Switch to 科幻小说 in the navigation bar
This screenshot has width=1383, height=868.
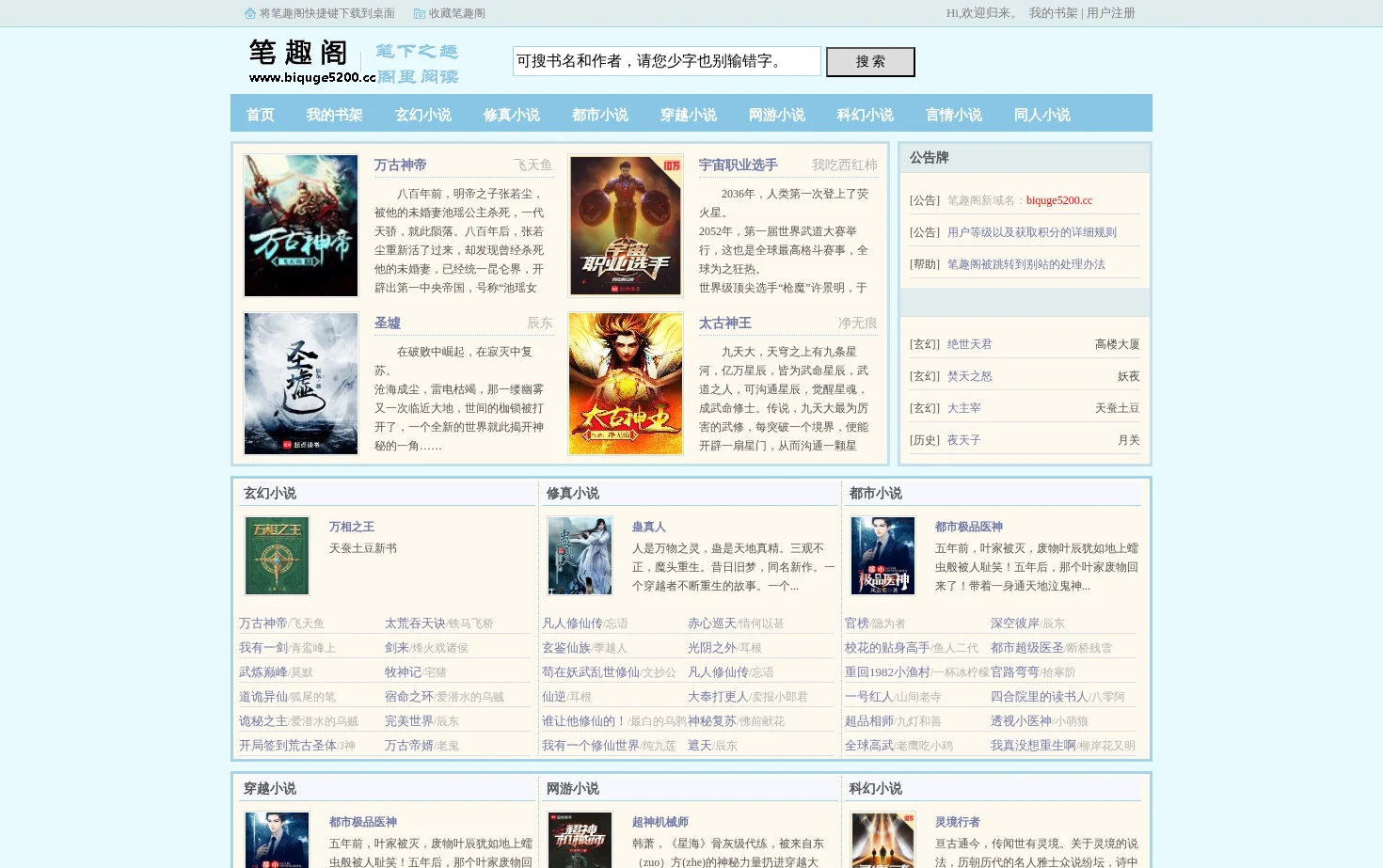(866, 115)
